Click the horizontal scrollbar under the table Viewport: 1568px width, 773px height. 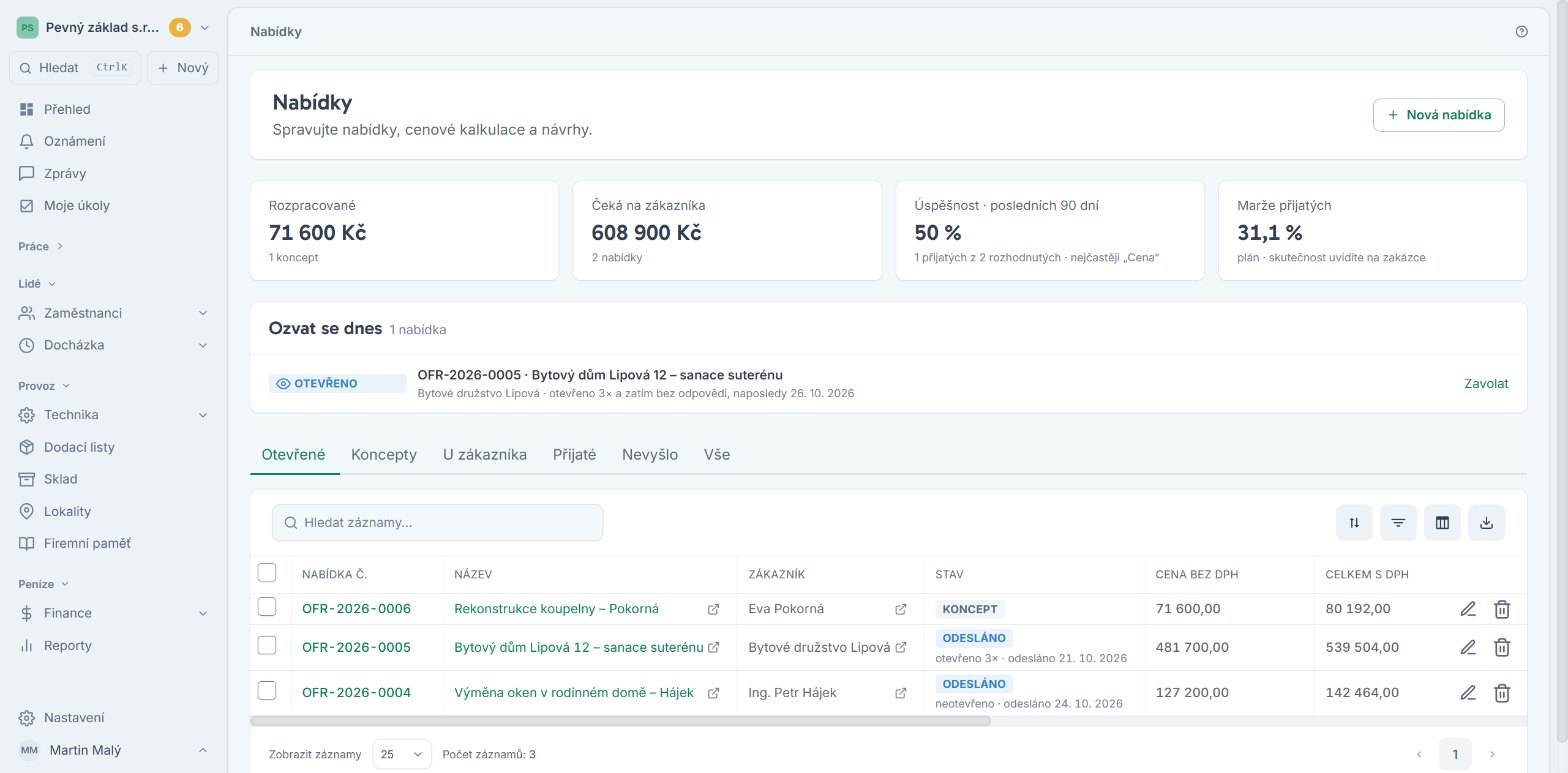[620, 720]
